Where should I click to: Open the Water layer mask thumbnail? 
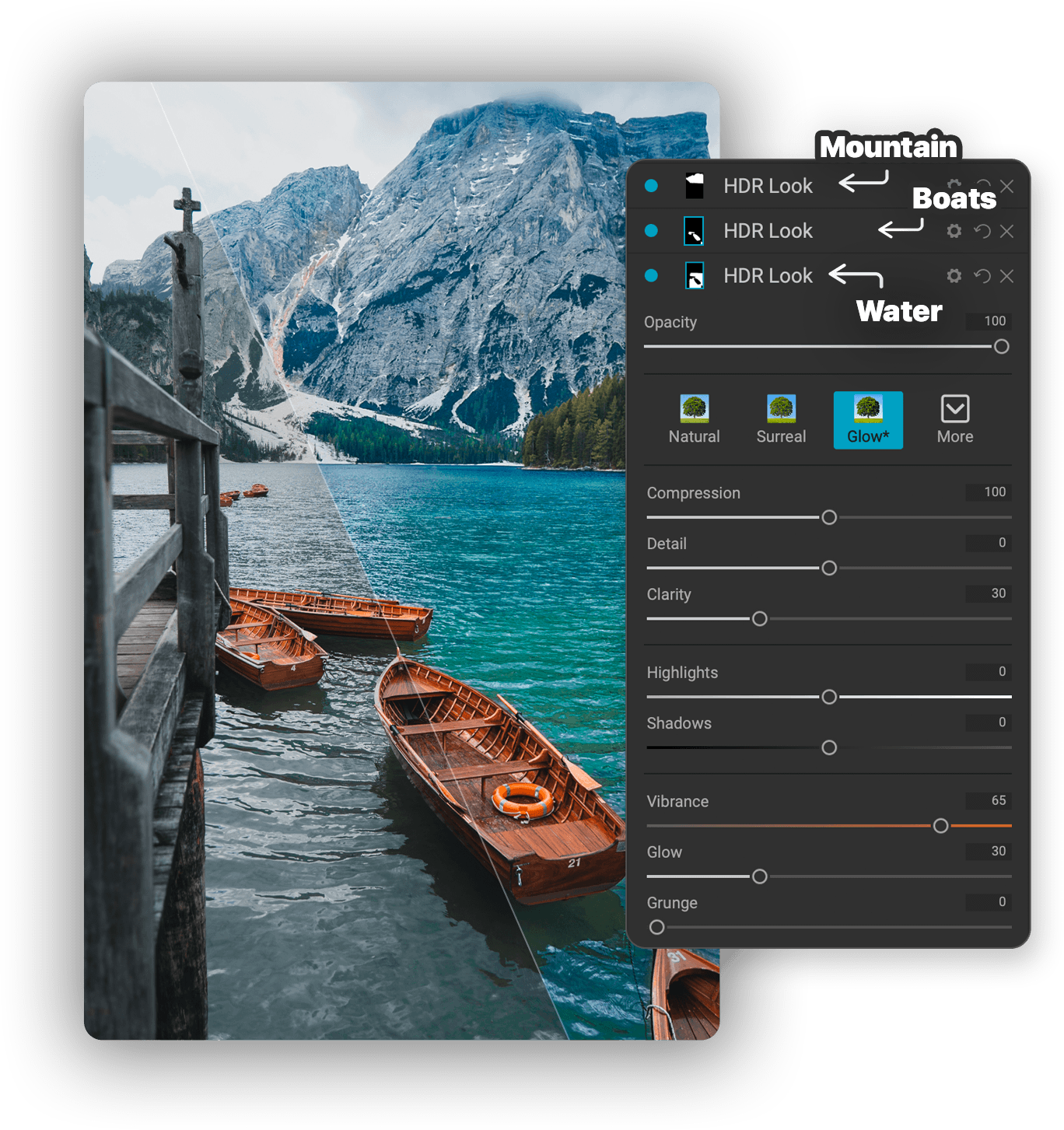coord(695,276)
